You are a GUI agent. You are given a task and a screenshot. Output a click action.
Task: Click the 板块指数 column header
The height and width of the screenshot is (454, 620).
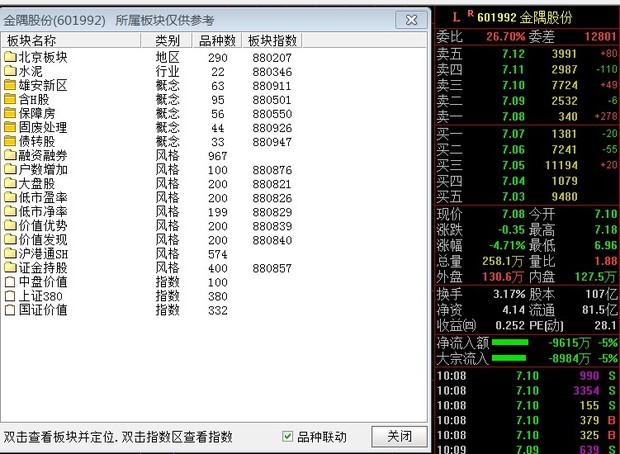coord(271,41)
